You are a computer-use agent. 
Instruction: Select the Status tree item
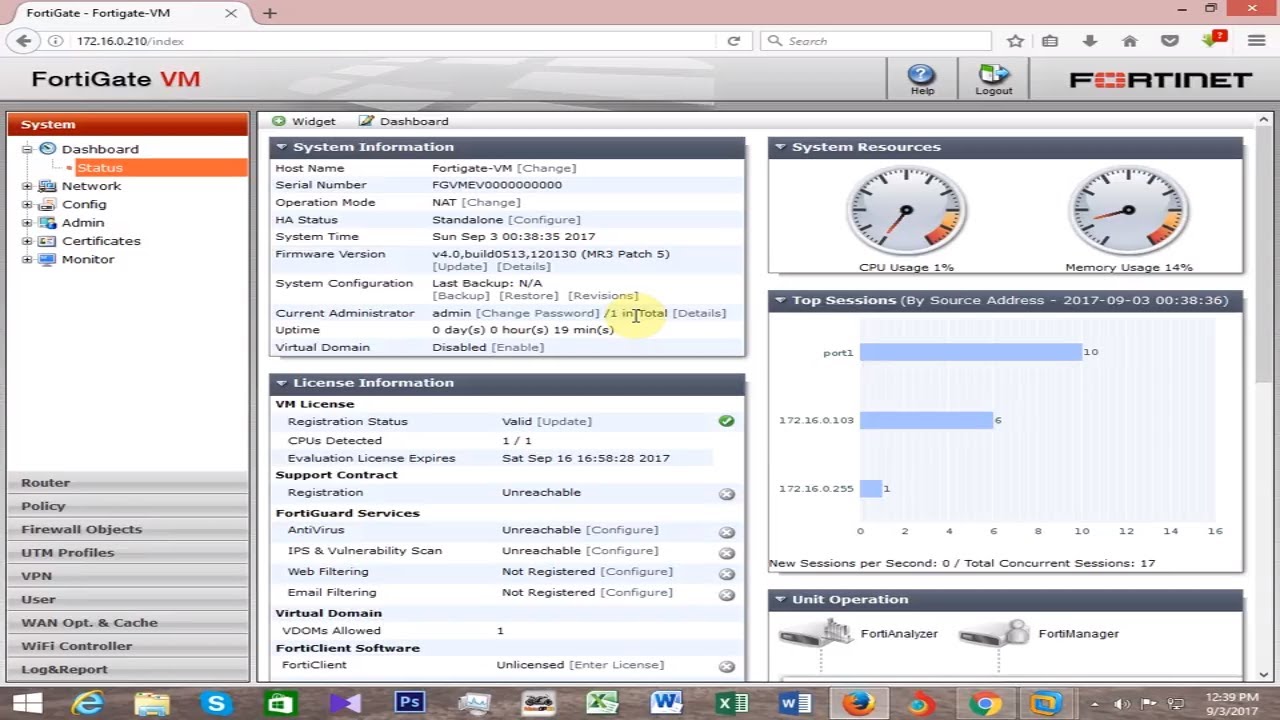pyautogui.click(x=100, y=168)
